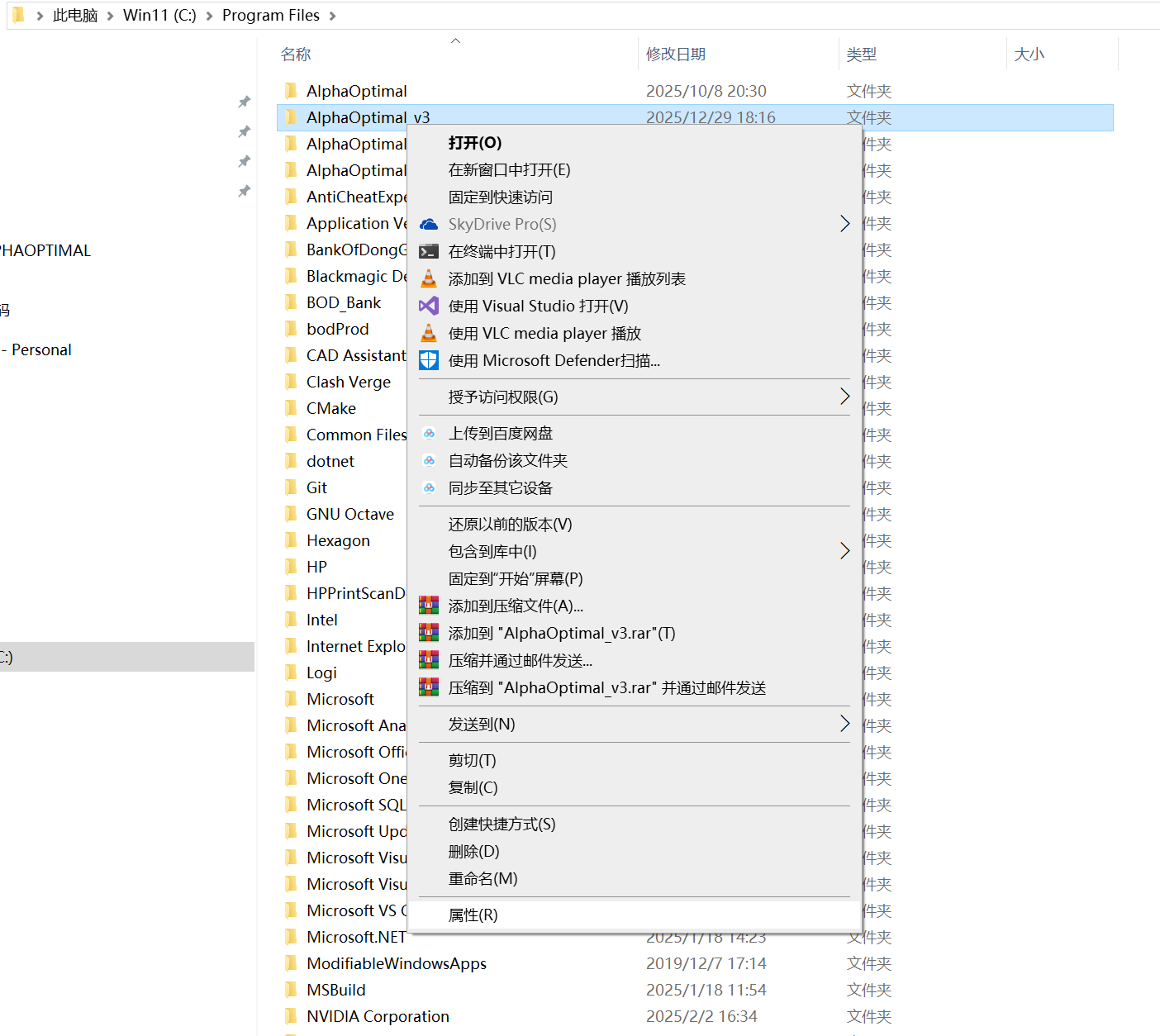Select 重命名(M) in the context menu
The width and height of the screenshot is (1160, 1036).
click(x=483, y=879)
